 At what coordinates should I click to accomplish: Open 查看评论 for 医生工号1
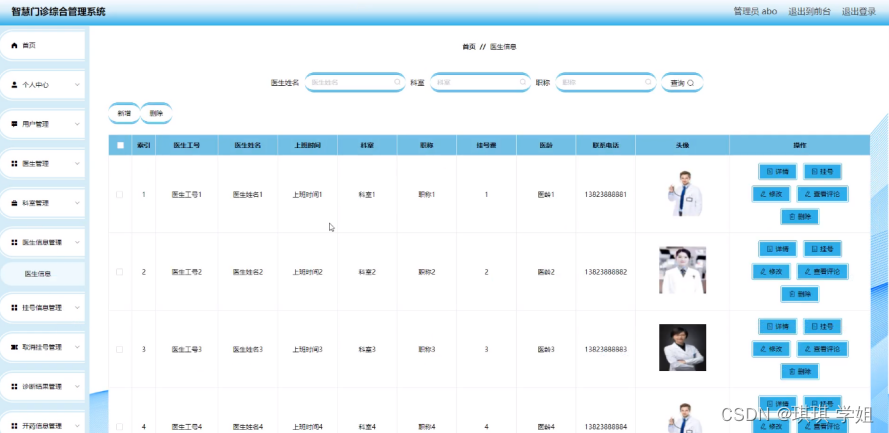coord(822,194)
